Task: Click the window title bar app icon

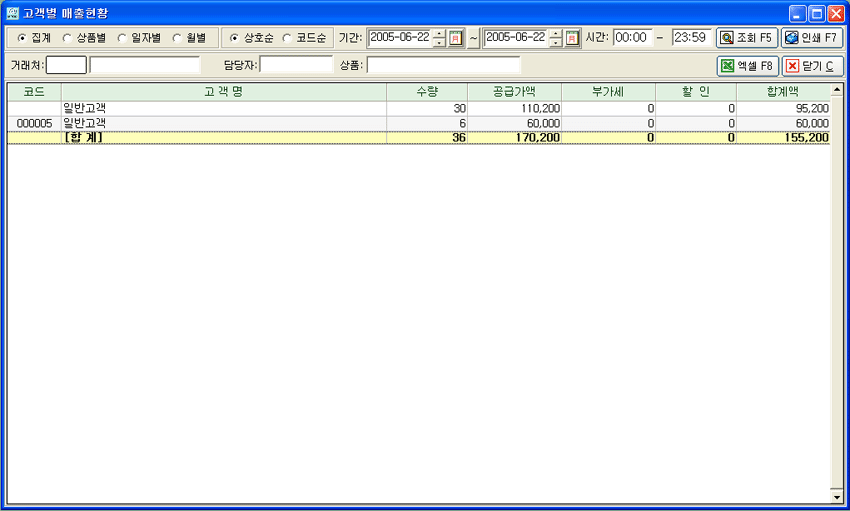Action: pyautogui.click(x=12, y=13)
